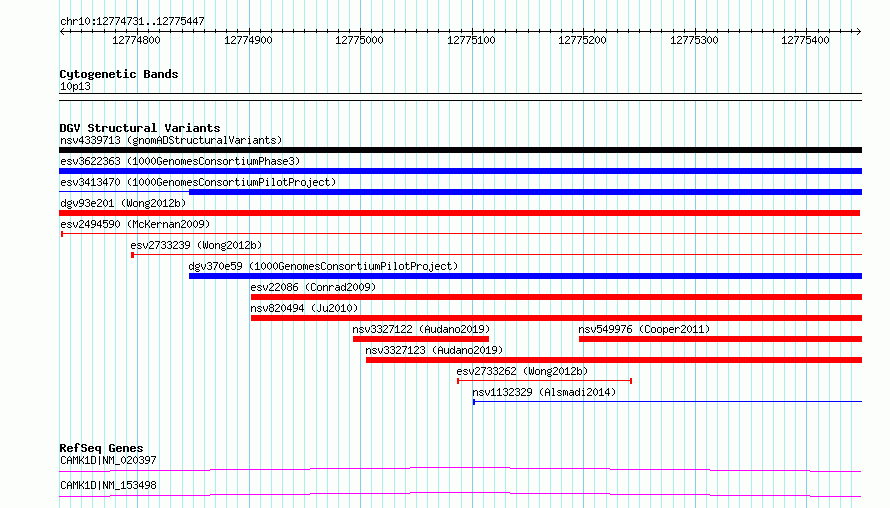Screen dimensions: 890x508
Task: Click the red bar under nsv3327123
Action: (614, 360)
